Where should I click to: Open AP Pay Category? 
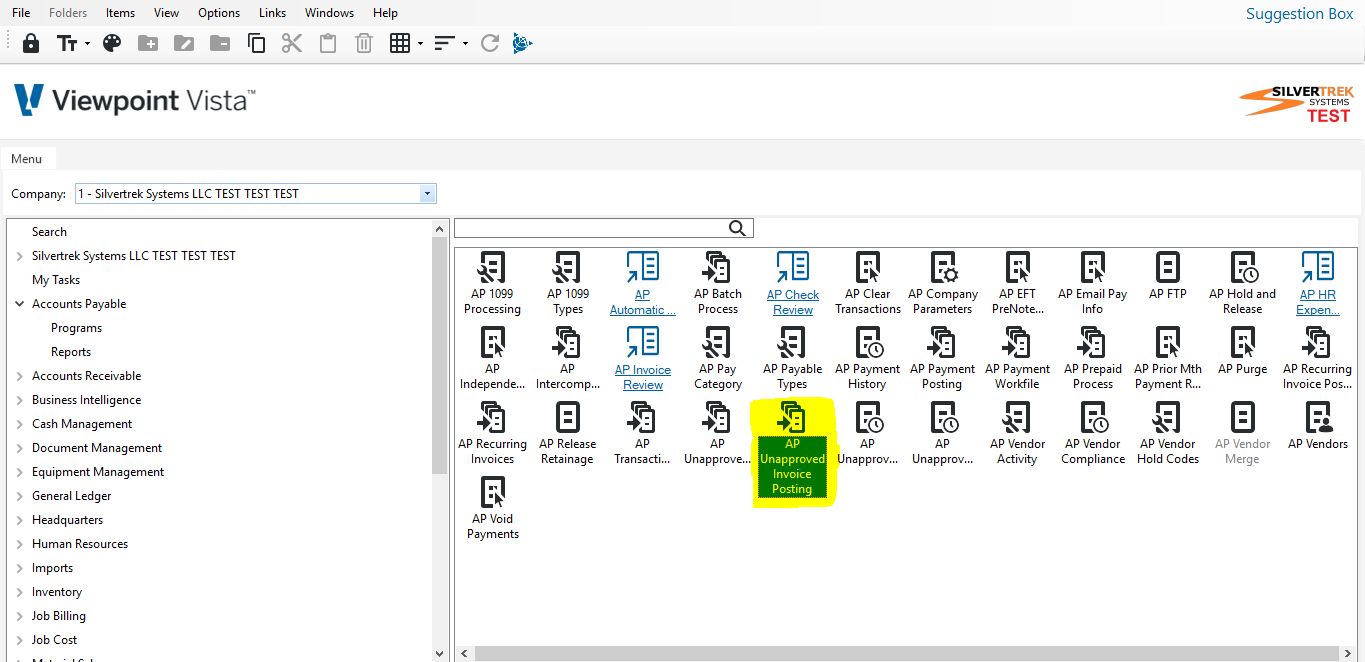(x=717, y=359)
